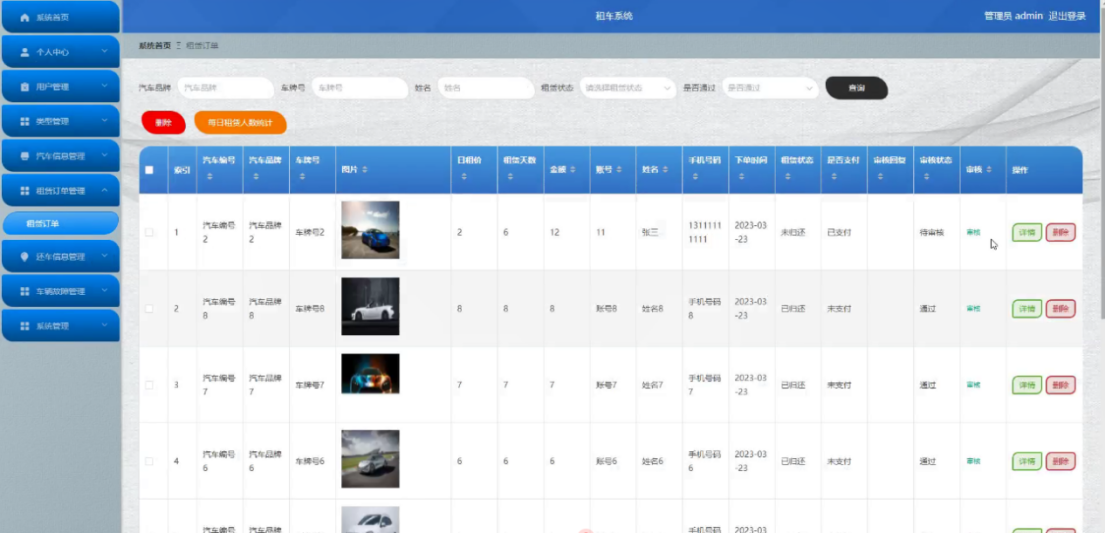Toggle the select-all checkbox in table header
Screen dimensions: 1106x534
(149, 169)
